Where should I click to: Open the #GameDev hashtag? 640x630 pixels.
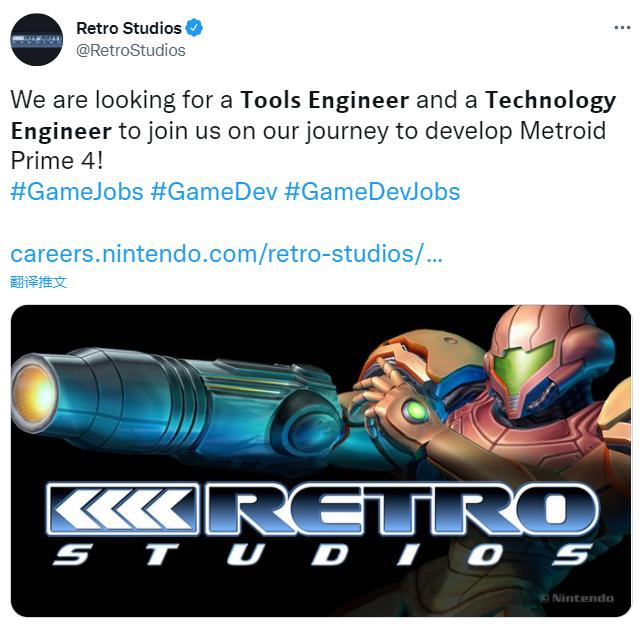coord(214,192)
